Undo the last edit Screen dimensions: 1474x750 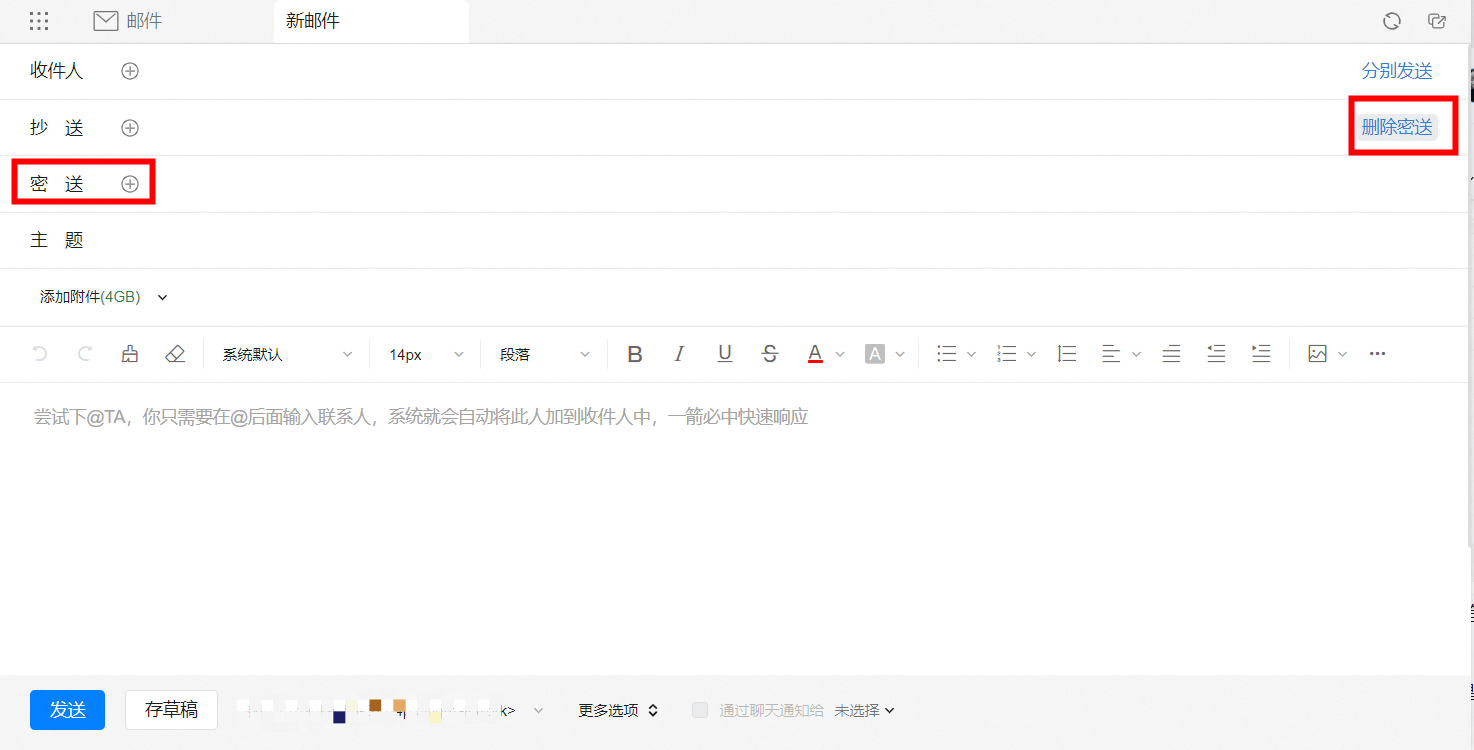click(x=40, y=354)
